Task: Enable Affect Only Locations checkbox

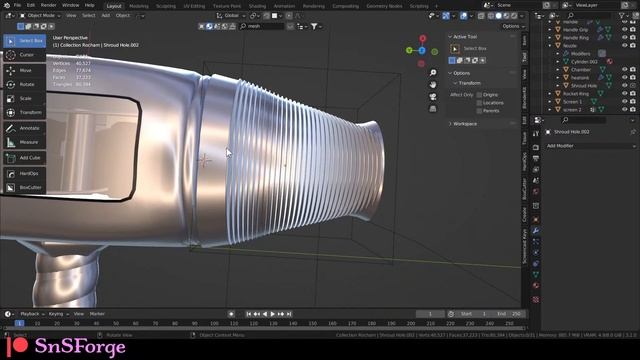Action: tap(479, 103)
